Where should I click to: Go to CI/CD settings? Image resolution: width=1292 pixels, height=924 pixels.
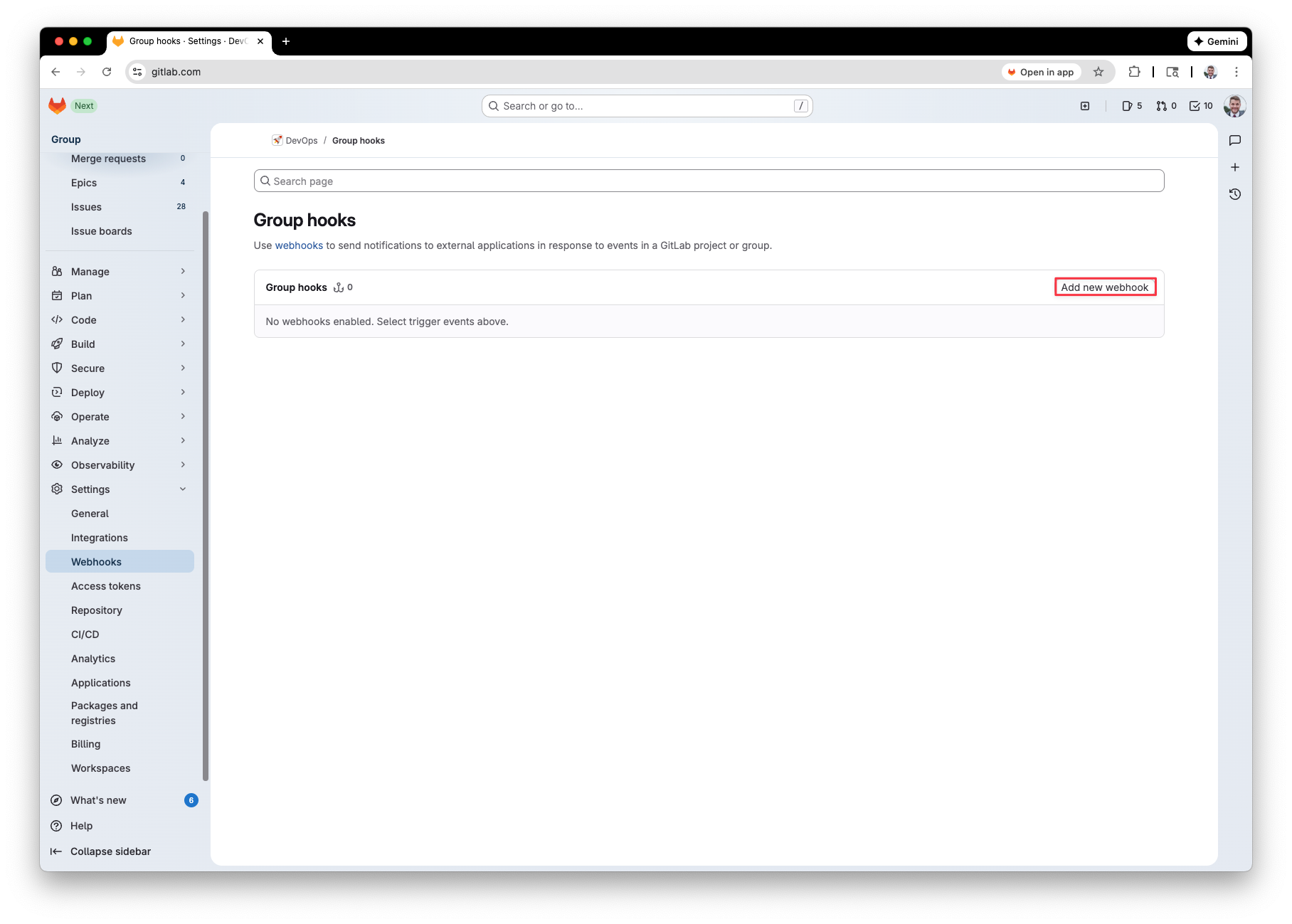click(85, 634)
